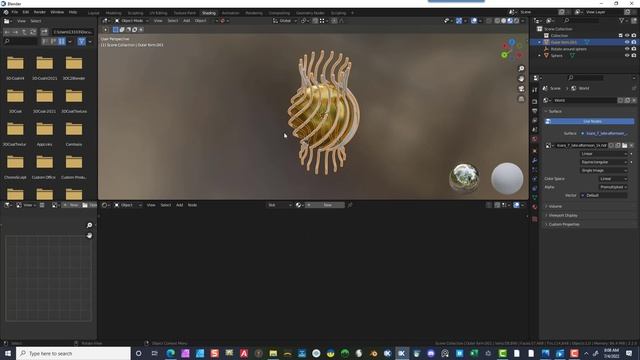Click the Use Nodes button
Screen dimensions: 640x360
(x=589, y=121)
